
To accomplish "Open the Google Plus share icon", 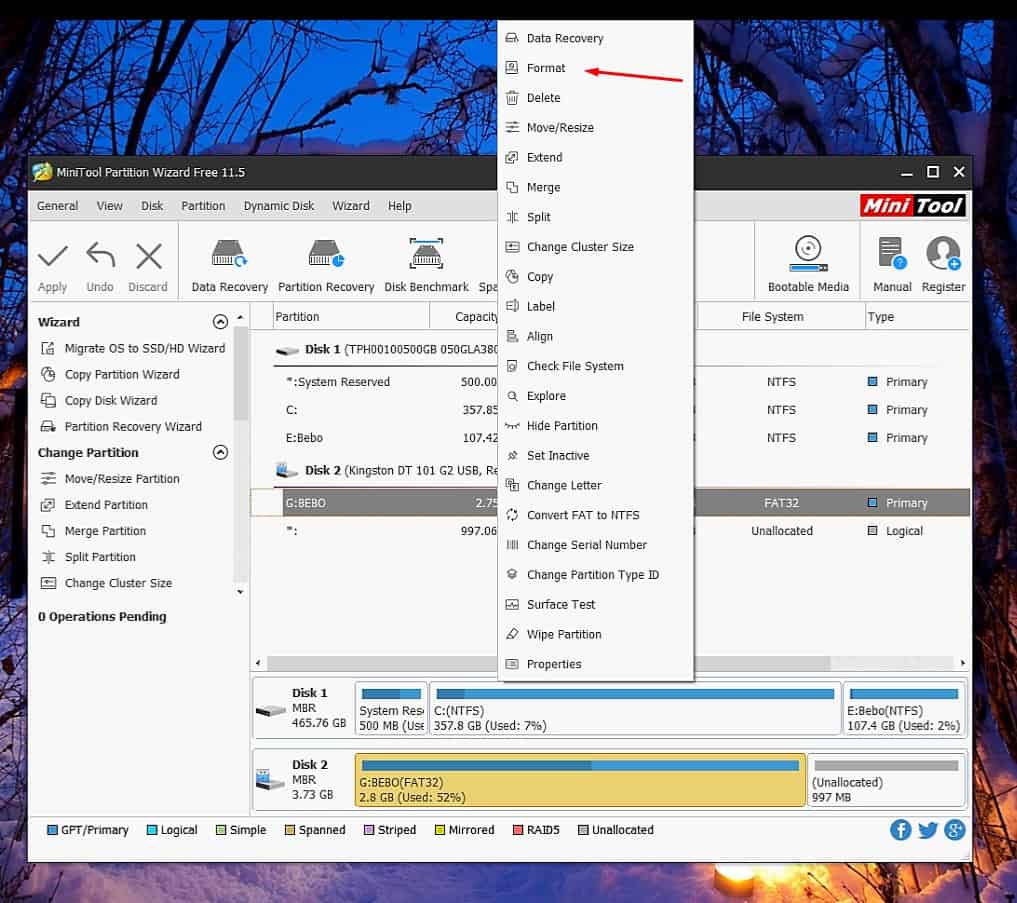I will (x=955, y=830).
